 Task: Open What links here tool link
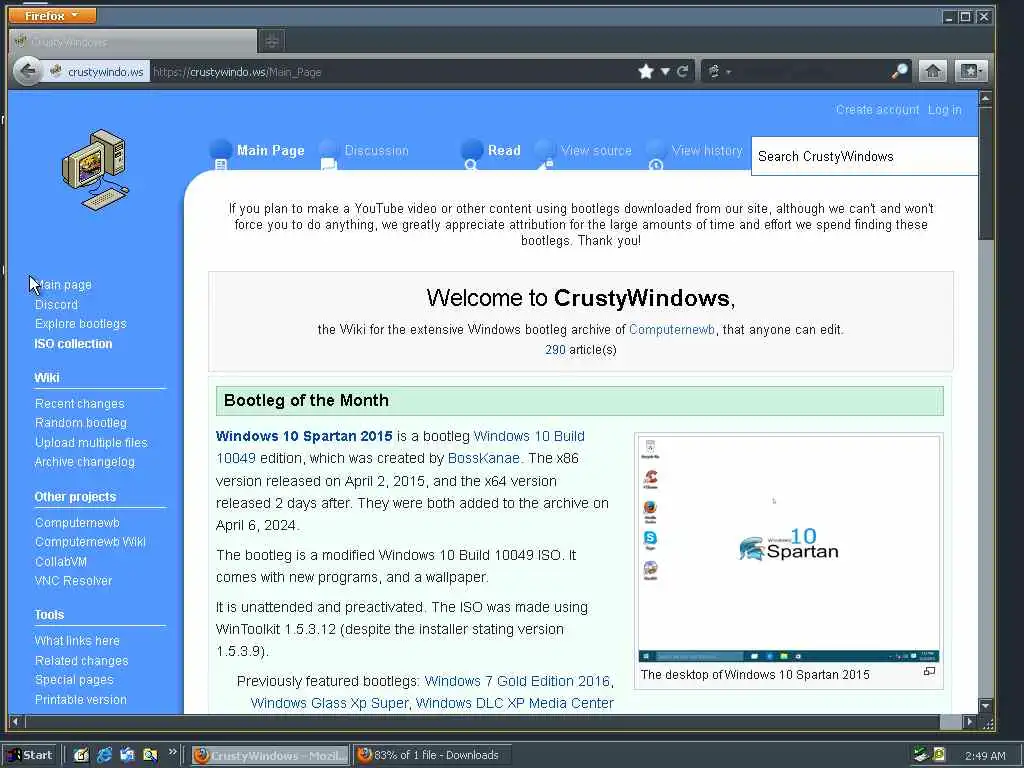click(77, 641)
